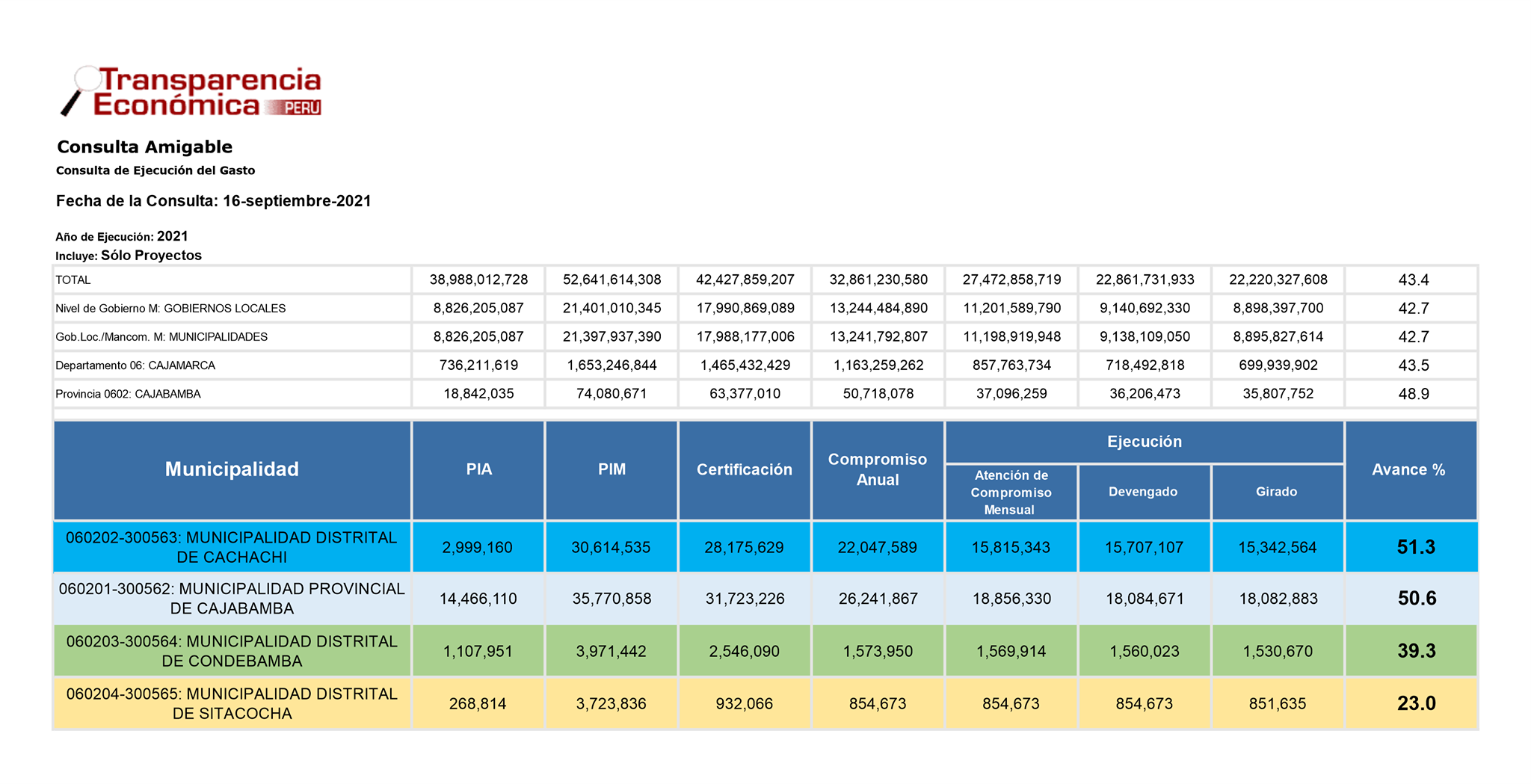The width and height of the screenshot is (1531, 784).
Task: Click Cachachi's 51.3 Avance value
Action: coord(1415,547)
